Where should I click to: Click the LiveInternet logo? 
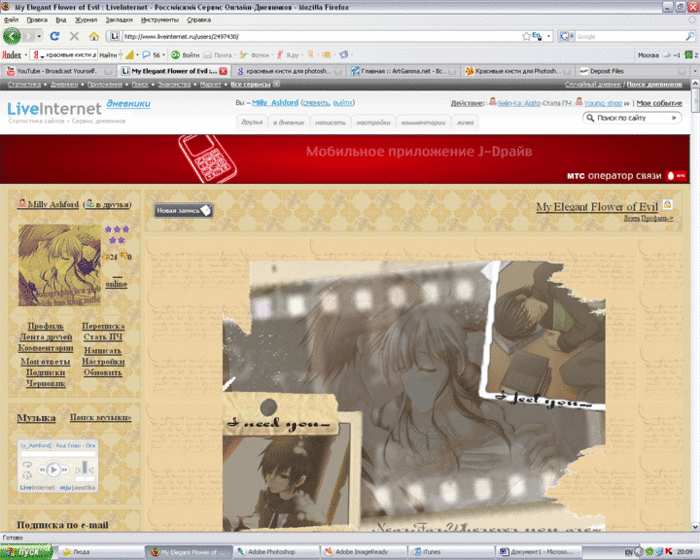point(54,109)
